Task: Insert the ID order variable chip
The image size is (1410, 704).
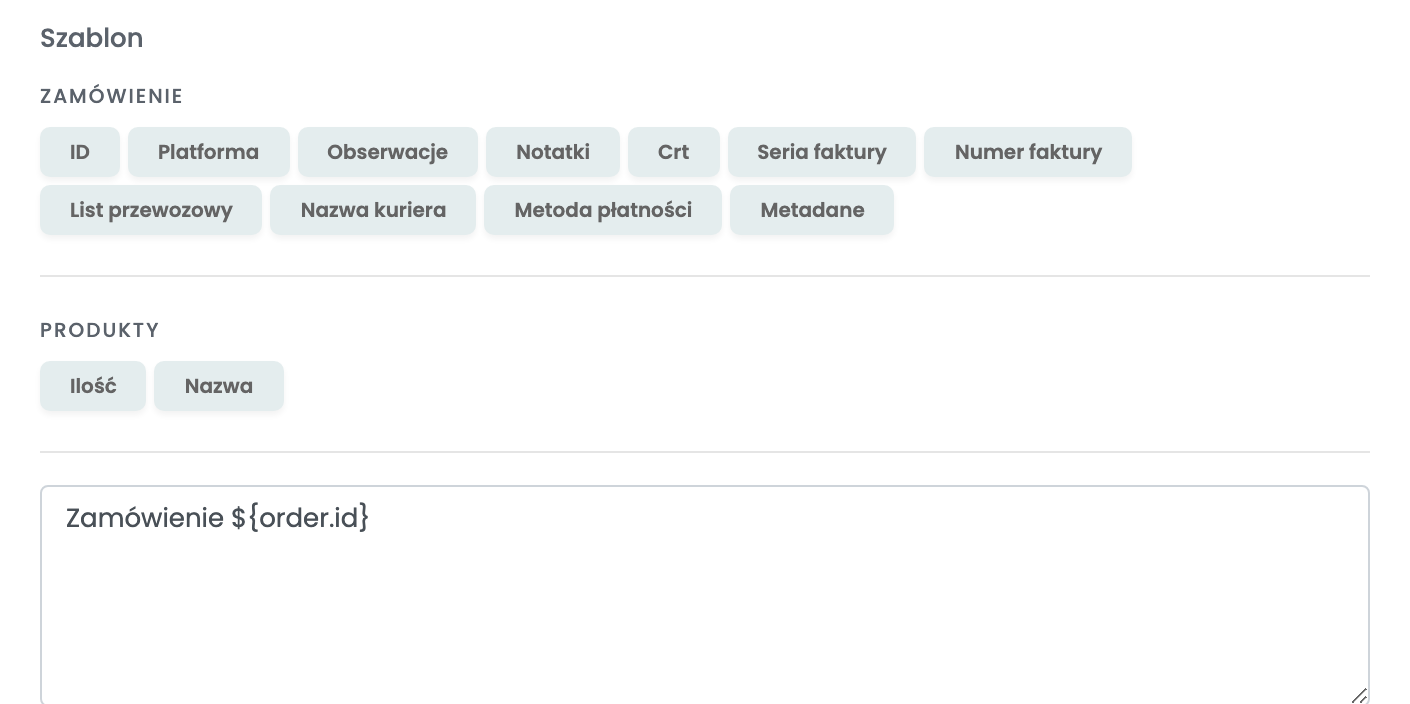Action: pyautogui.click(x=80, y=152)
